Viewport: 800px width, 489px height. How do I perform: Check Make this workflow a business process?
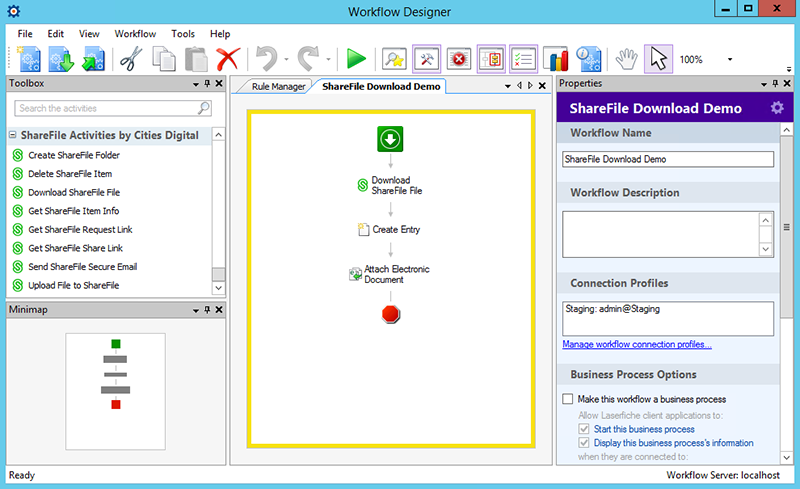[568, 399]
